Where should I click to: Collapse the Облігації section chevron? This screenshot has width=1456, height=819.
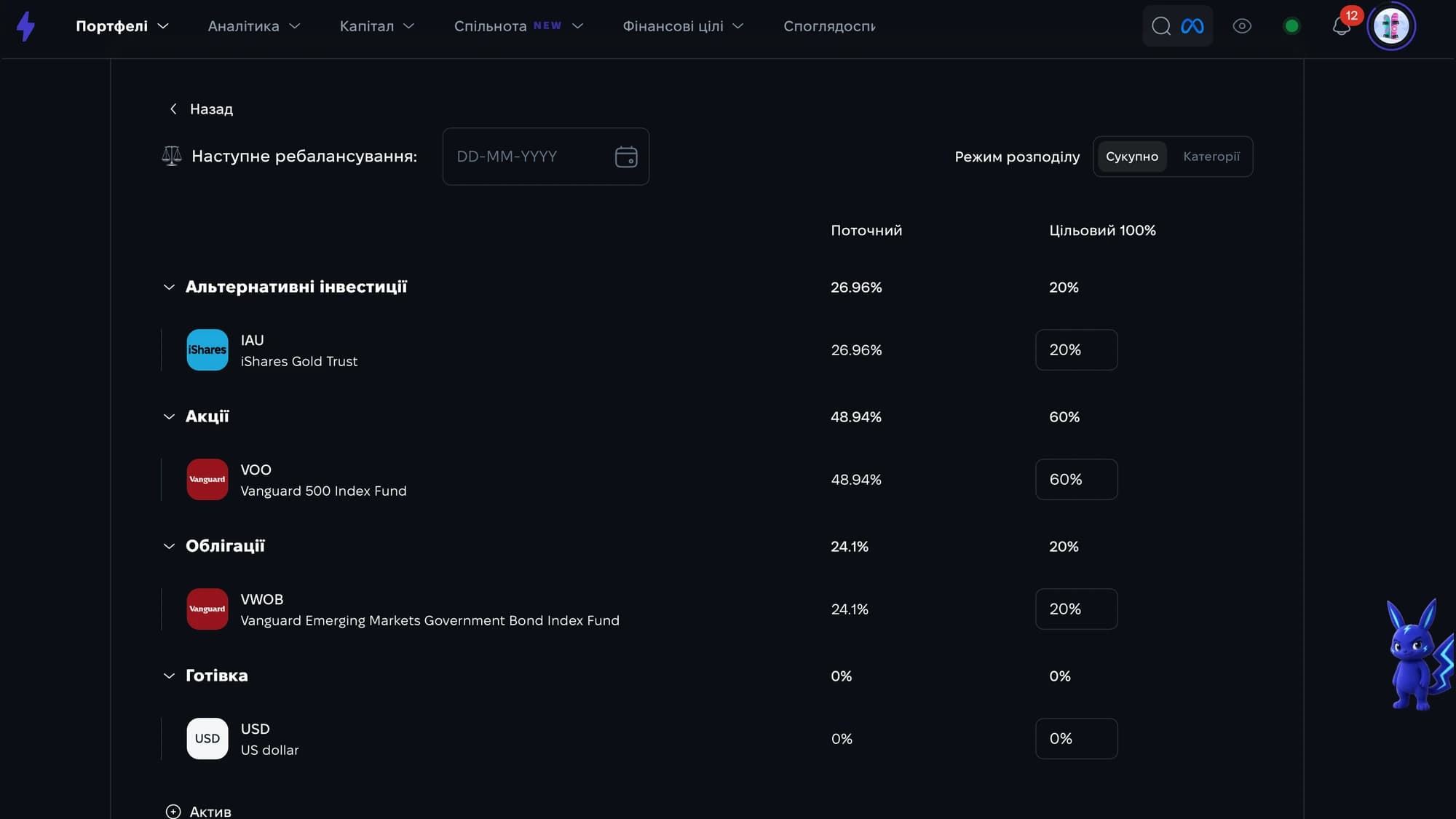point(169,547)
